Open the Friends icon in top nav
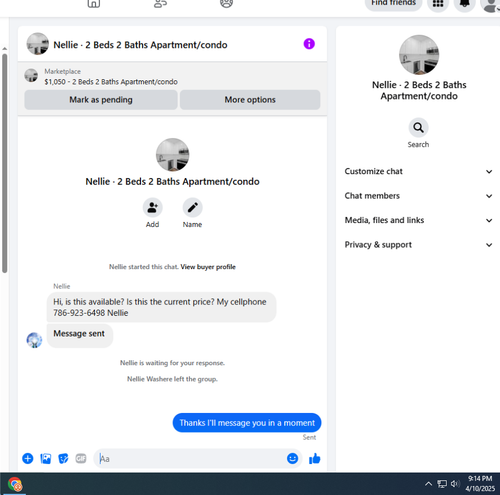The image size is (500, 495). point(160,3)
